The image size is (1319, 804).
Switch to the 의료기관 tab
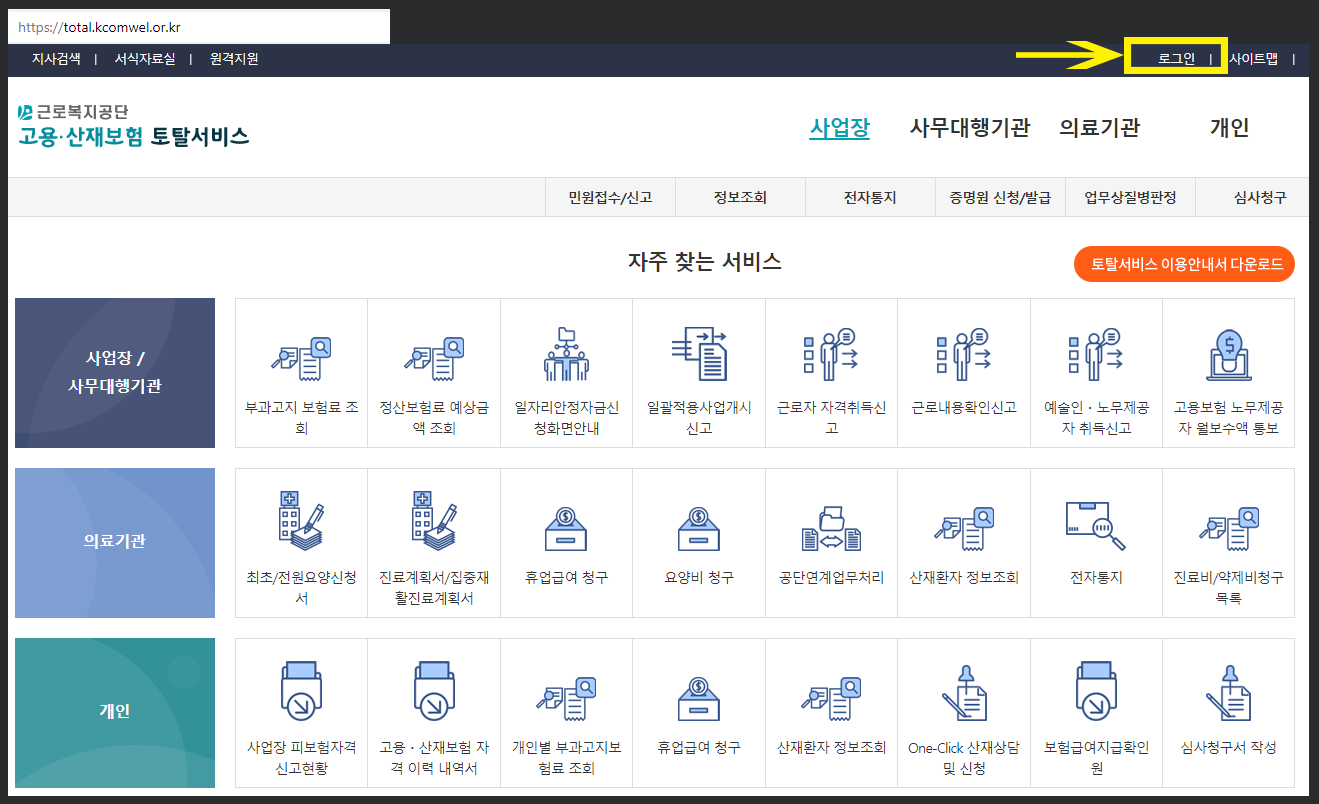[1100, 128]
